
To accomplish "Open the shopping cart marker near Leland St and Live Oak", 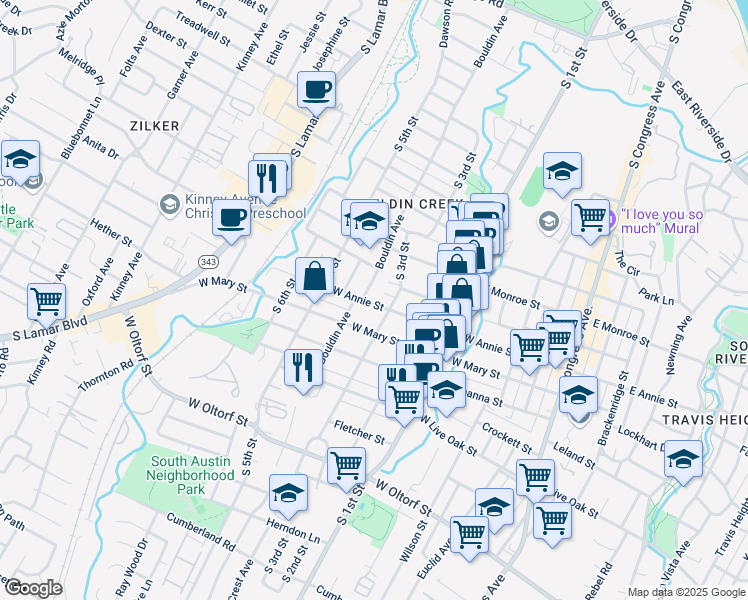I will click(x=536, y=478).
